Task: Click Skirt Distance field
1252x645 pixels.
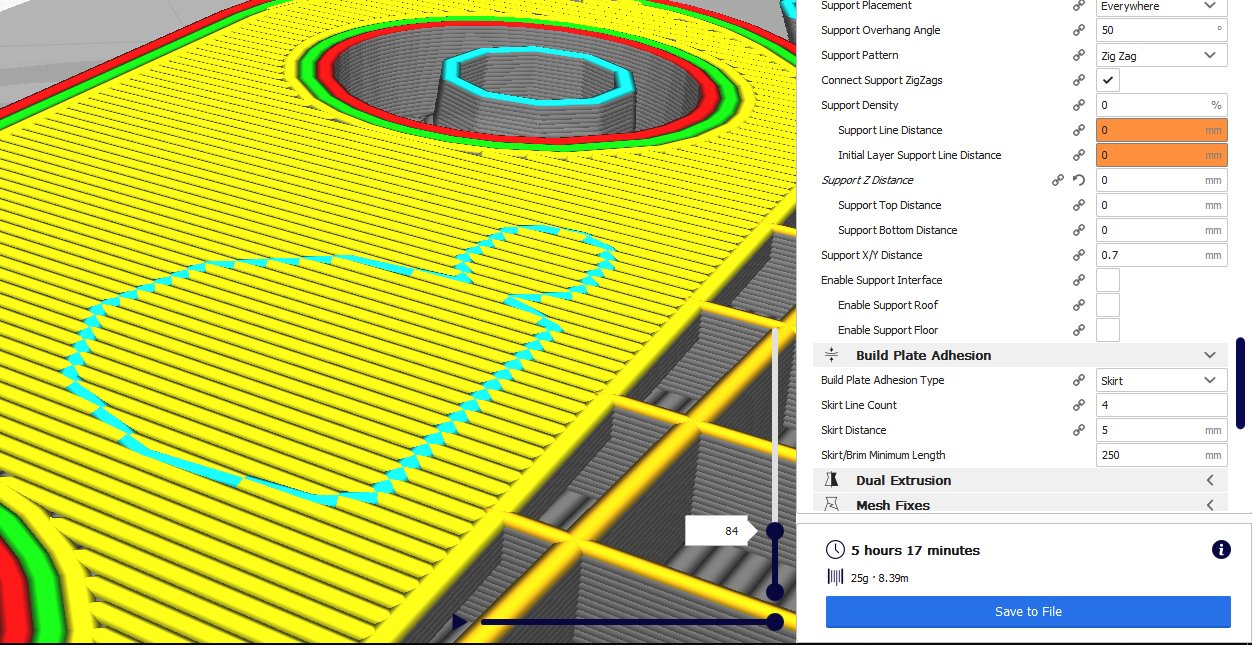Action: point(1162,430)
